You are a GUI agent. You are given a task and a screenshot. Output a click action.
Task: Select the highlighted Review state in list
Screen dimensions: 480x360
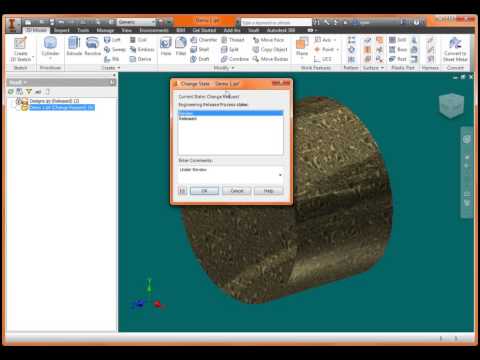pos(231,113)
